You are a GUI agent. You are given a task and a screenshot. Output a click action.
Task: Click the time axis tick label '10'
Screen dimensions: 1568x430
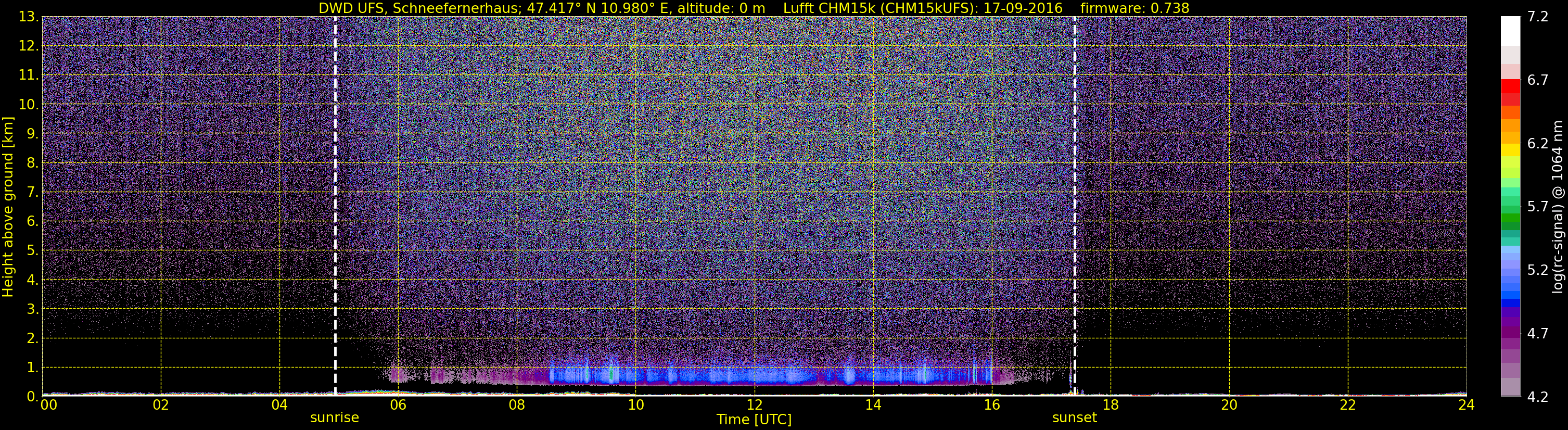pos(635,405)
